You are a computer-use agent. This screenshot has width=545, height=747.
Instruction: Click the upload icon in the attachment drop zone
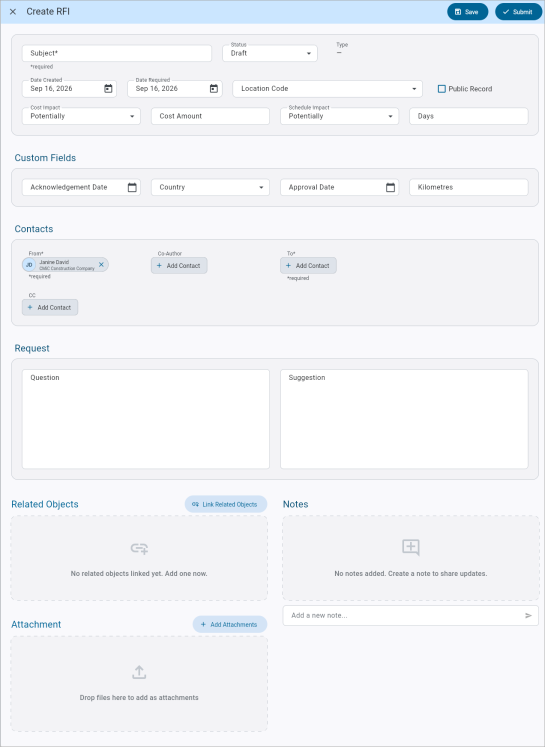coord(139,672)
